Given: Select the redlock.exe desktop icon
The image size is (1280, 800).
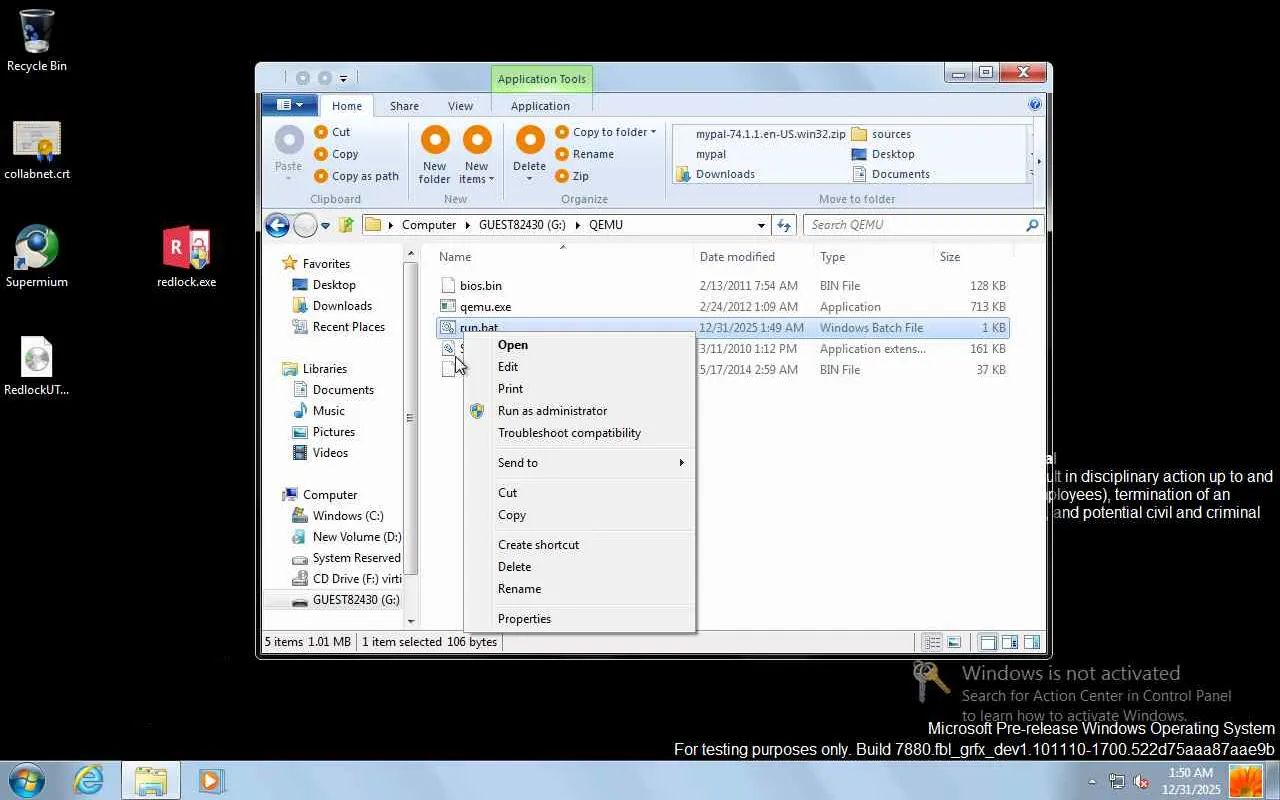Looking at the screenshot, I should click(186, 257).
